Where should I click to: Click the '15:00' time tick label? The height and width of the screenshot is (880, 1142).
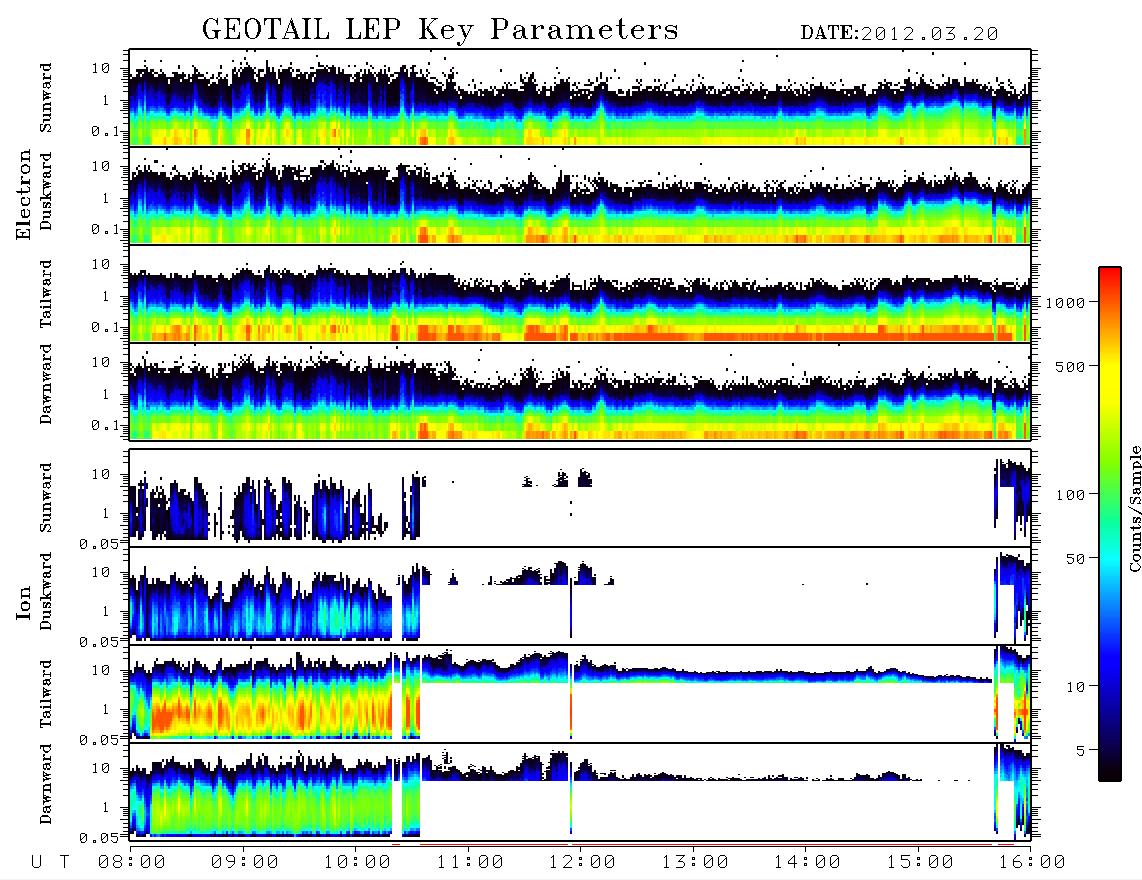(x=920, y=862)
